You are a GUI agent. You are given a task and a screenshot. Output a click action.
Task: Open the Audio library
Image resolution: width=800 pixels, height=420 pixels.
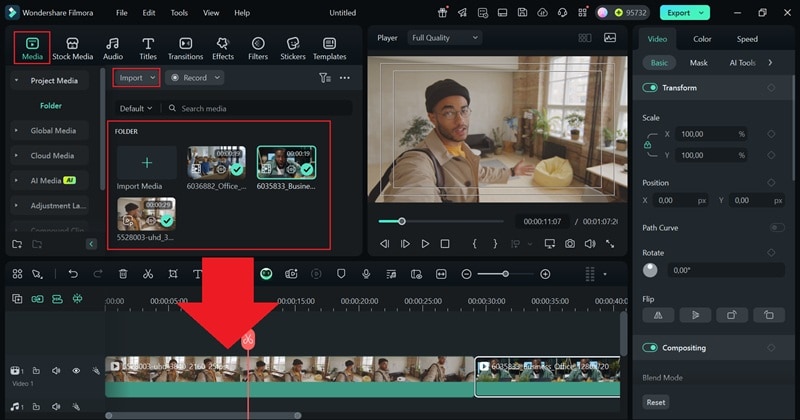pos(113,48)
